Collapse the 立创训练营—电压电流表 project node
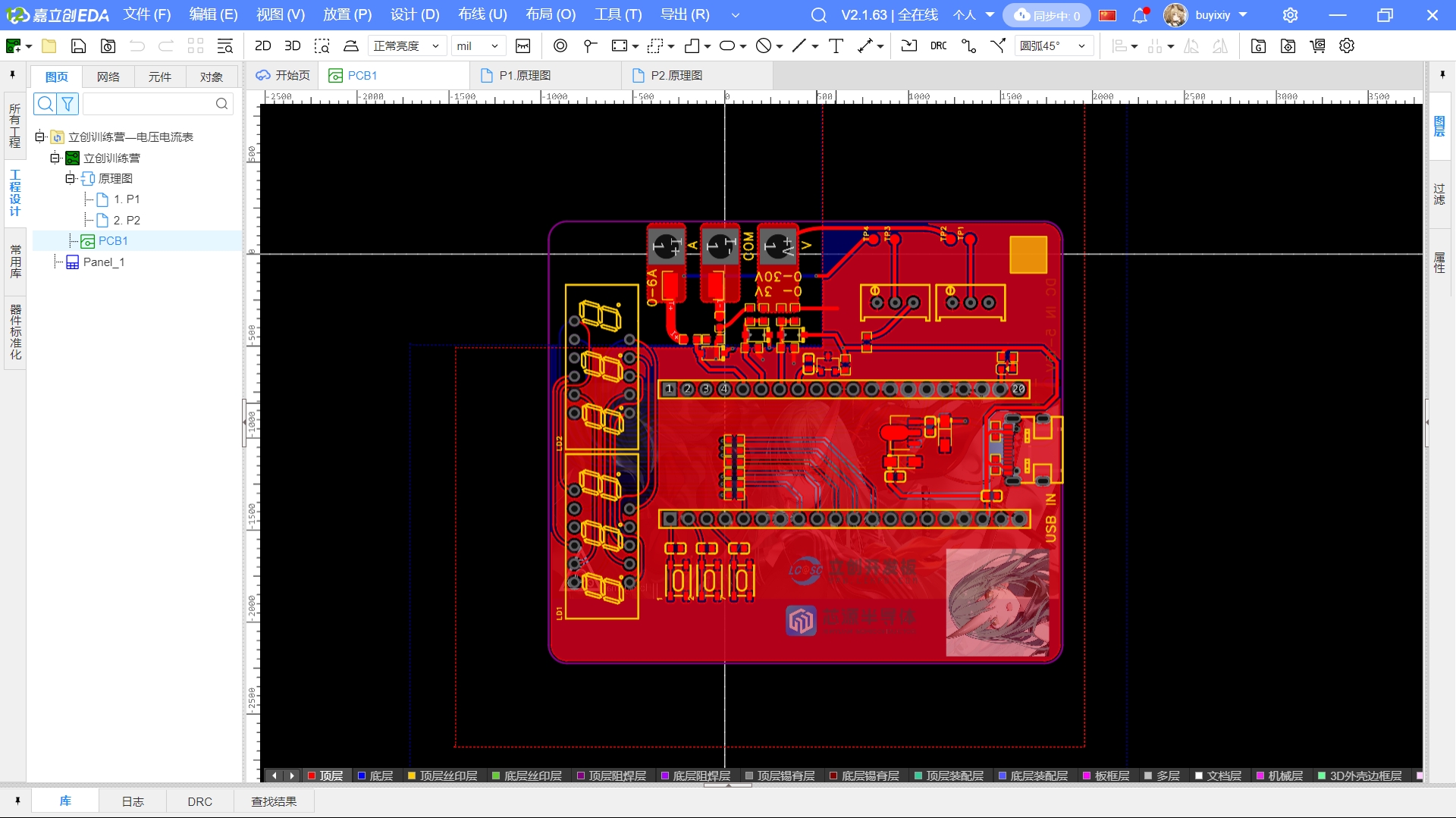 (40, 136)
